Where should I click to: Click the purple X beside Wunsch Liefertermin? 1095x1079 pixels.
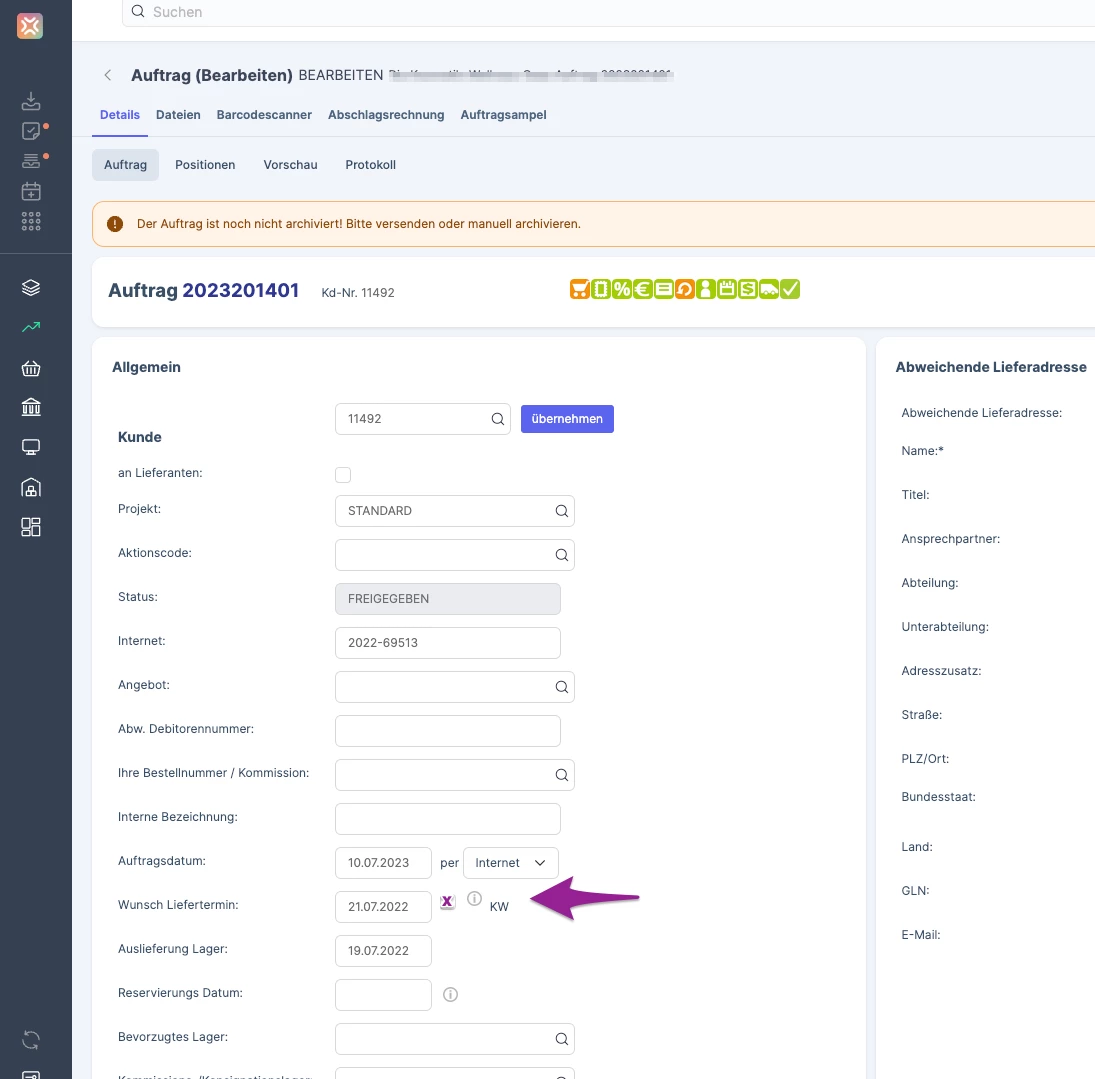click(x=448, y=902)
